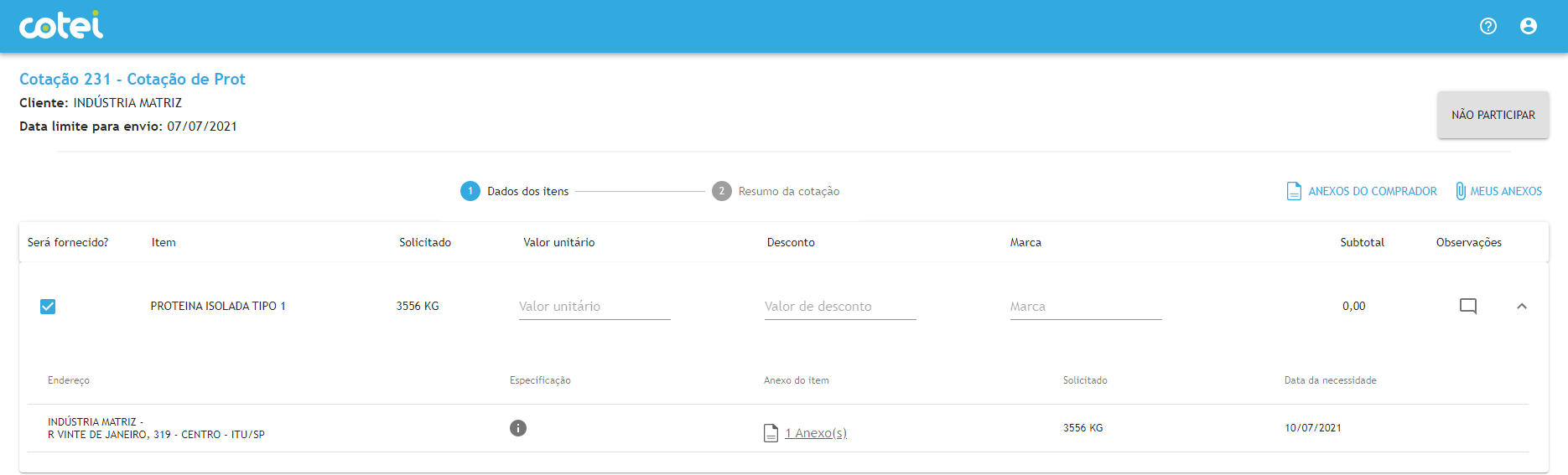Open the 1 Anexo(s) link

pos(815,433)
